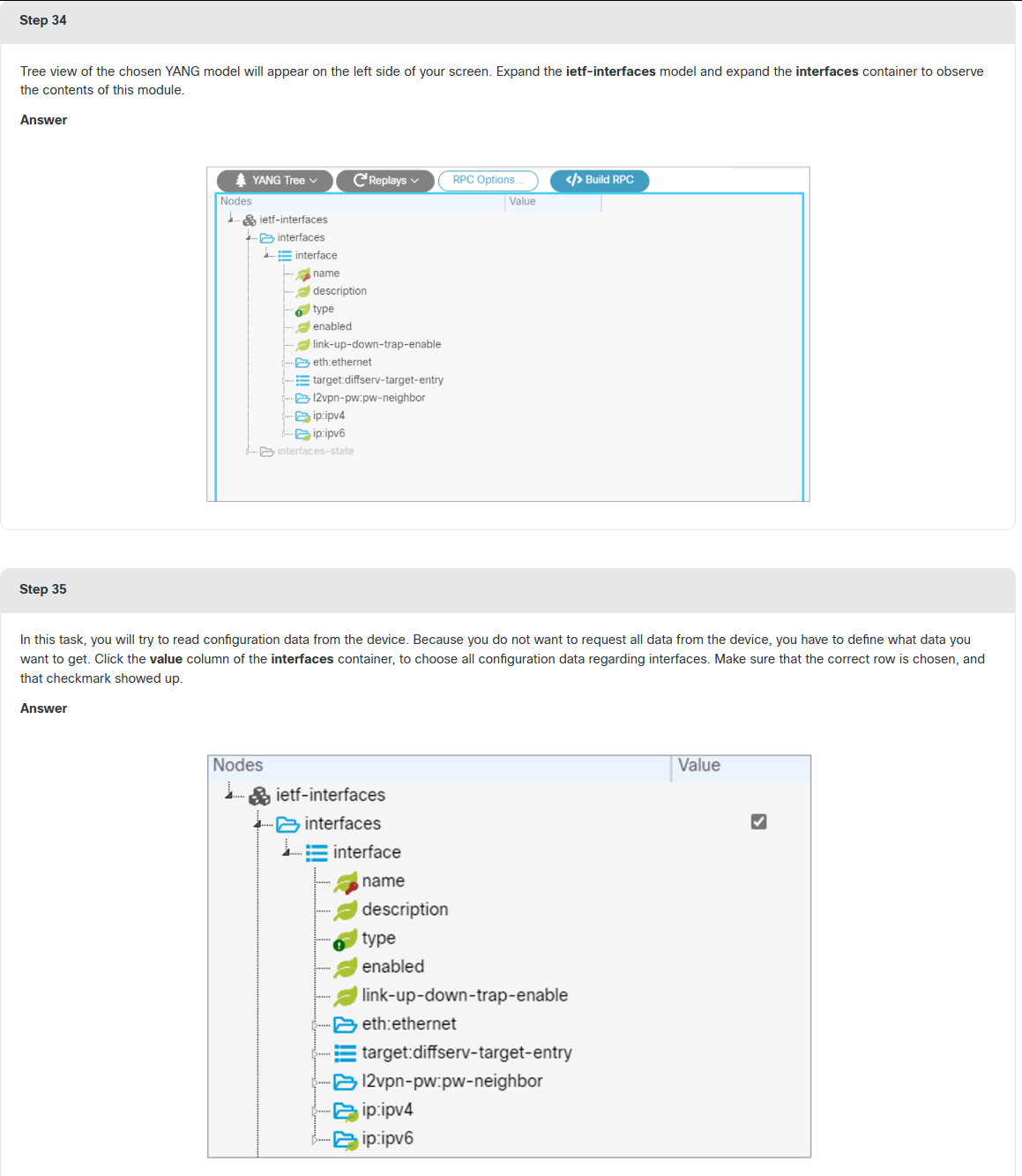Select 'link-up-down-trap-enable' label in Step 34 tree

377,344
